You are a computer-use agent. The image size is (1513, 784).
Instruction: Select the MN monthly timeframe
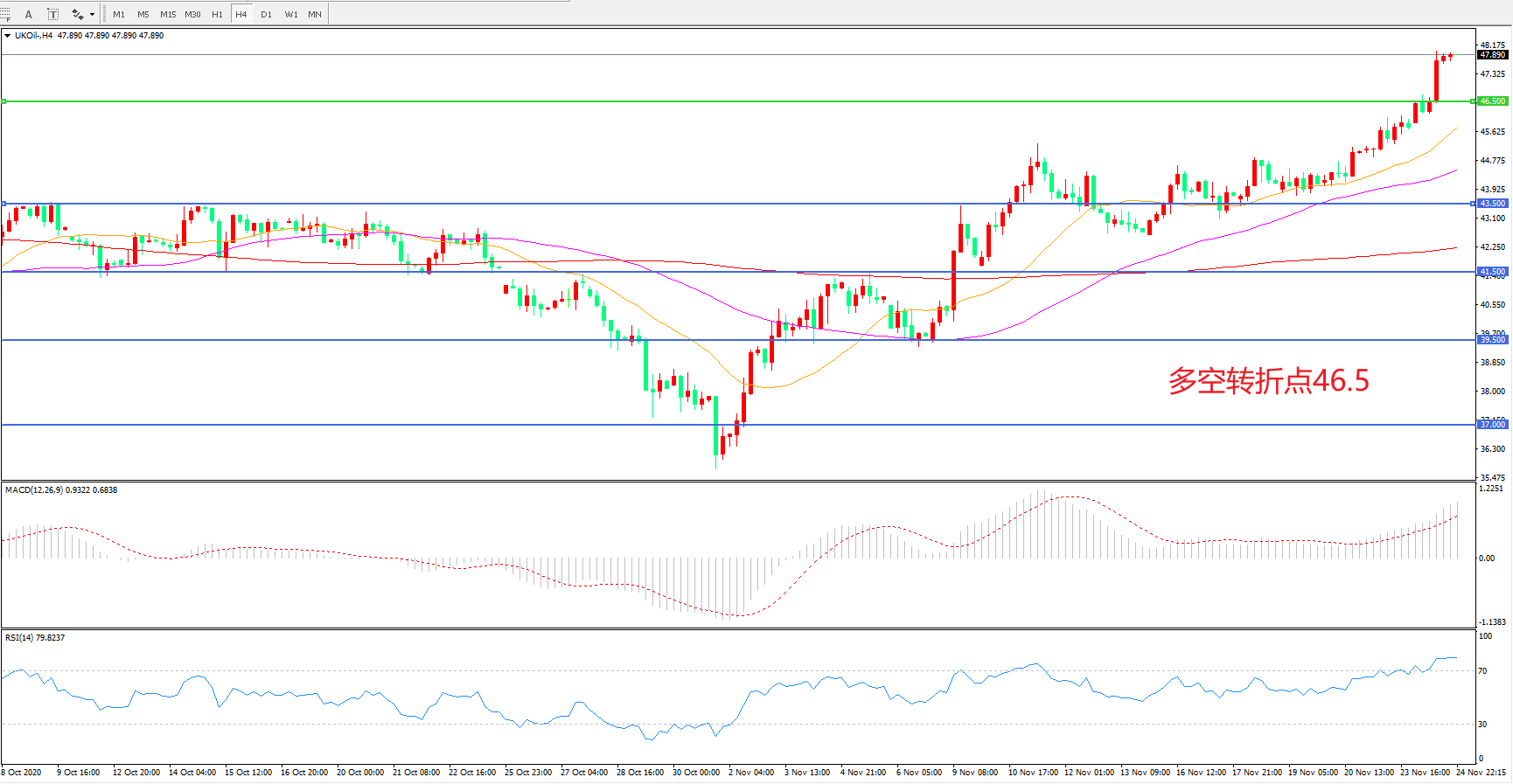point(315,14)
